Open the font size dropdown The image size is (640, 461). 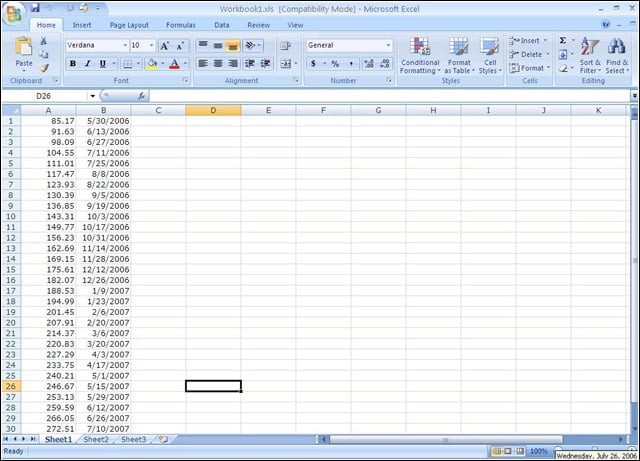151,45
